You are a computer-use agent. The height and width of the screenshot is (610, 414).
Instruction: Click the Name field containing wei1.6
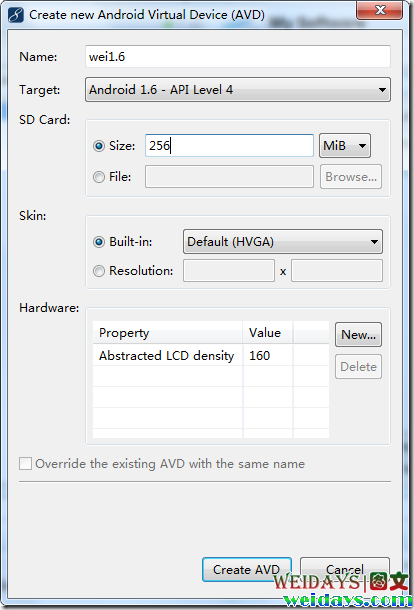[238, 57]
